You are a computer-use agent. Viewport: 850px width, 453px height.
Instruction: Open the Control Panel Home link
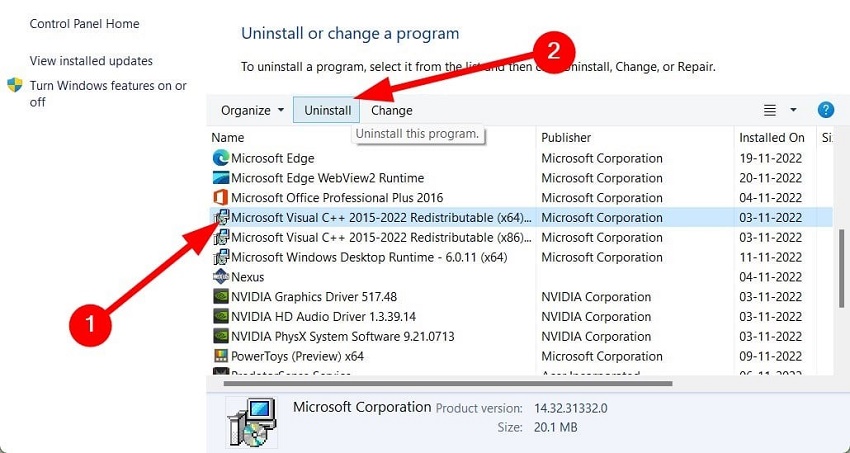85,24
